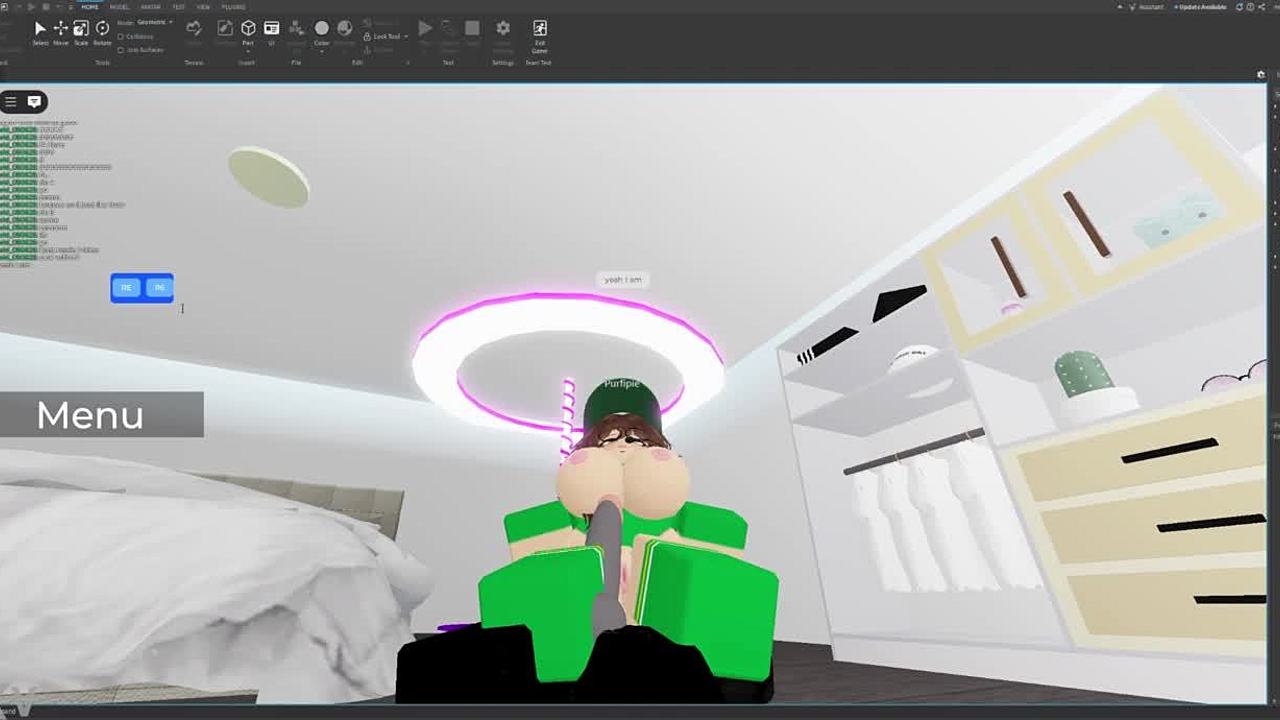
Task: Choose the Select tool in the toolbar
Action: [x=40, y=30]
